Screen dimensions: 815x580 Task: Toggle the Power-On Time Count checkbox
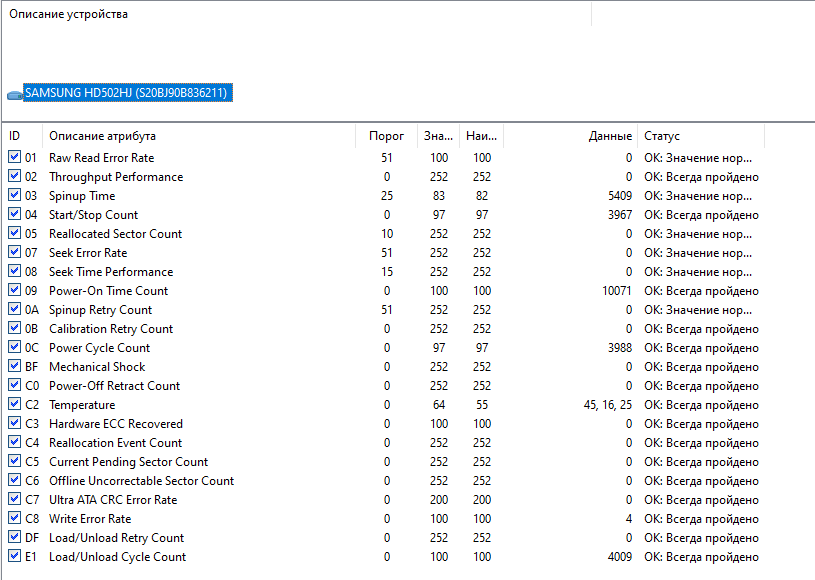[x=14, y=291]
